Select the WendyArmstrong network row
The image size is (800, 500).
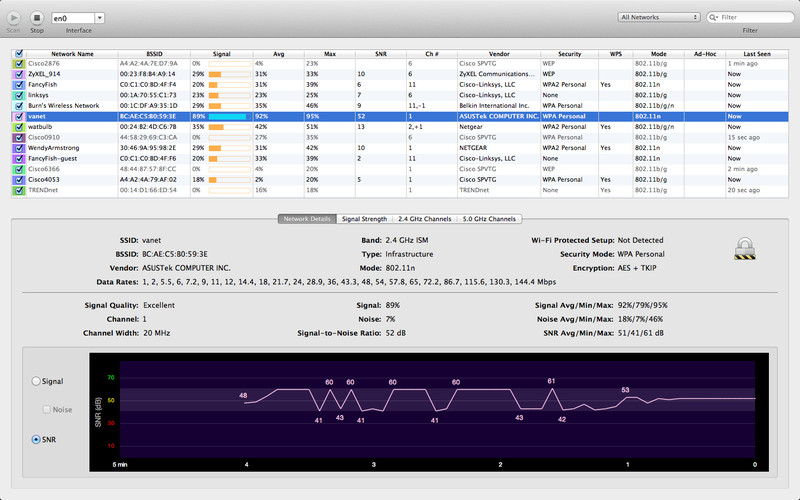[399, 148]
